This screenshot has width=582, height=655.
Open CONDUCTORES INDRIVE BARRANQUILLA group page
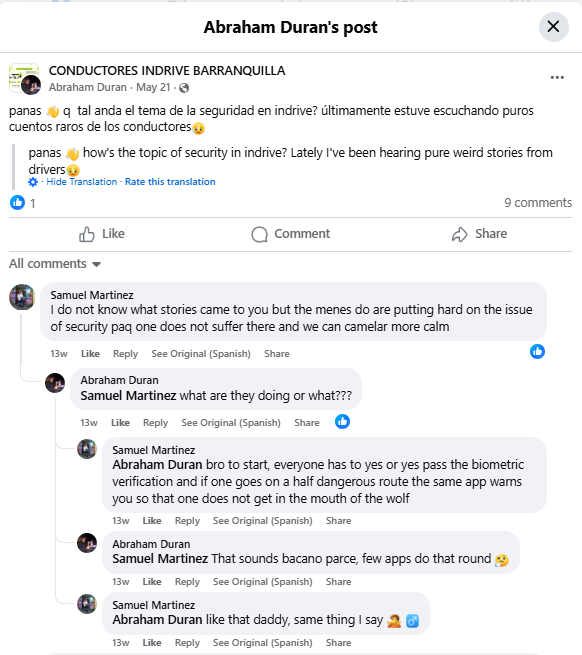tap(167, 71)
